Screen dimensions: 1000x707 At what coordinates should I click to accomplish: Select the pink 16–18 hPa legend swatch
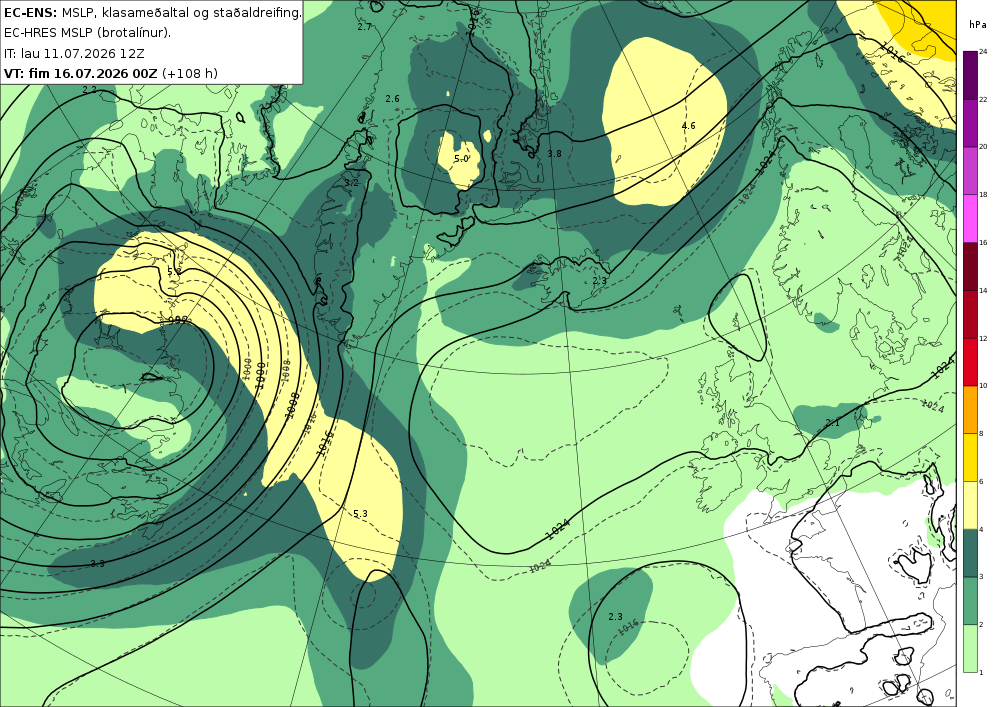970,219
